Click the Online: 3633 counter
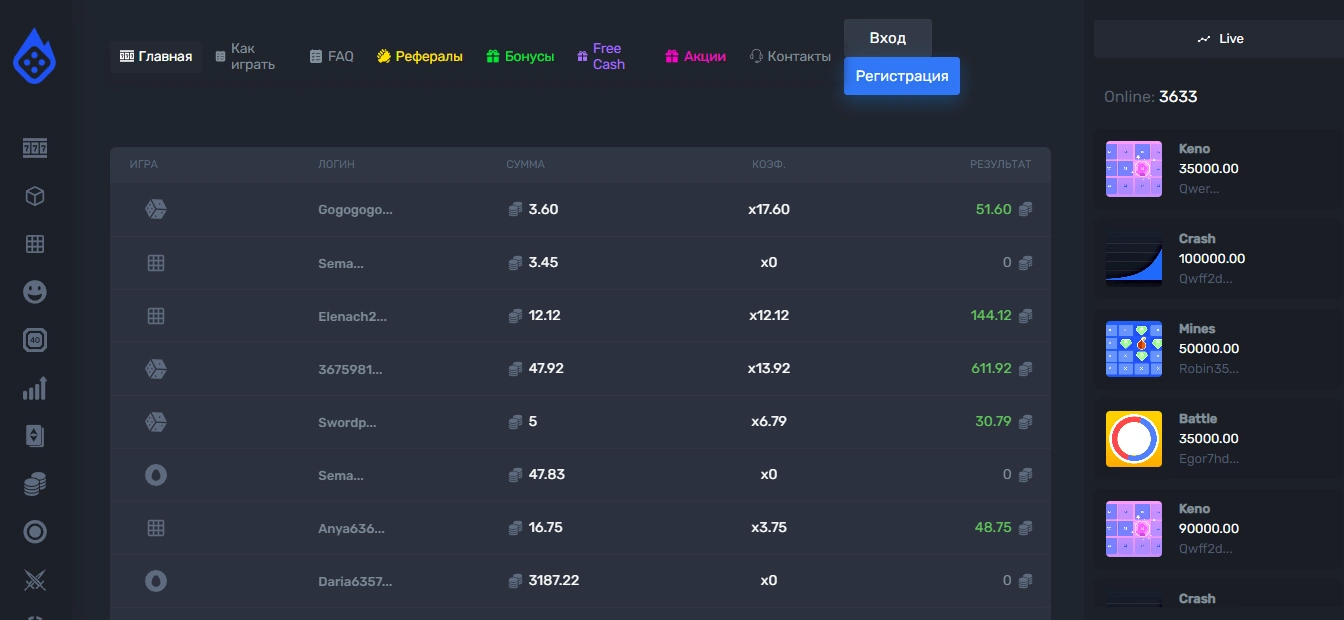1344x620 pixels. point(1151,97)
